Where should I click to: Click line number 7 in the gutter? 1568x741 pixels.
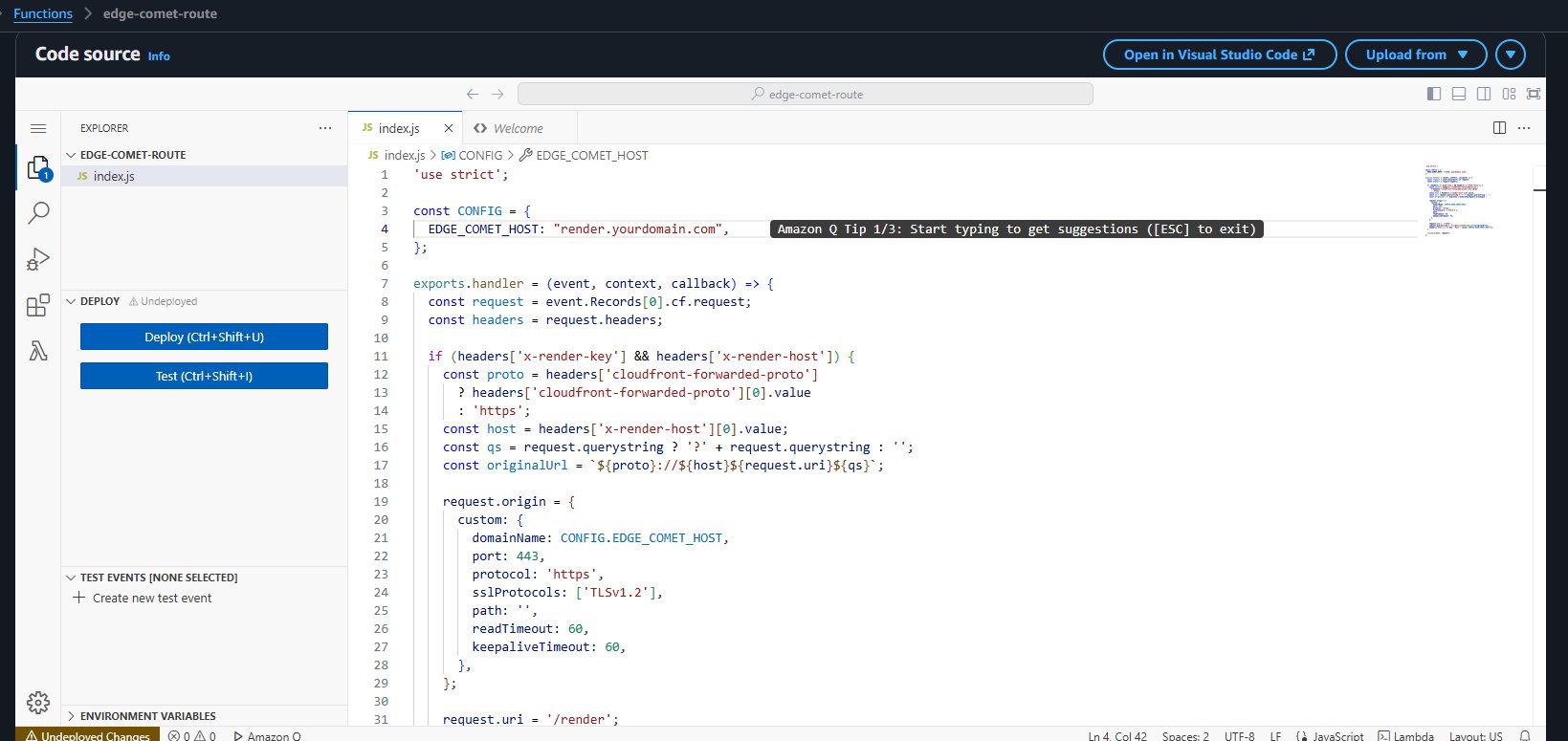pyautogui.click(x=385, y=283)
